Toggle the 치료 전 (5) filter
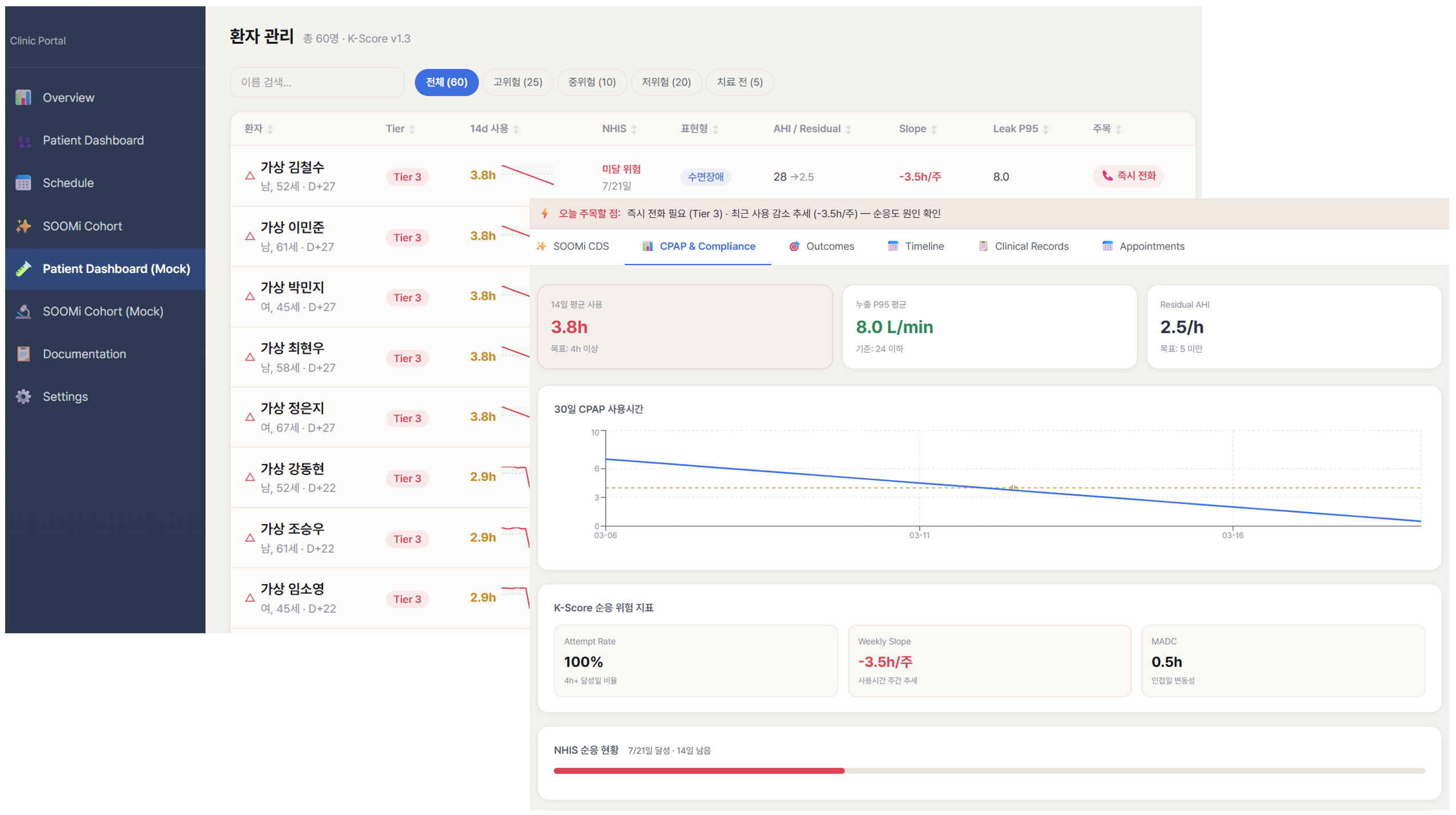The width and height of the screenshot is (1456, 815). [739, 82]
